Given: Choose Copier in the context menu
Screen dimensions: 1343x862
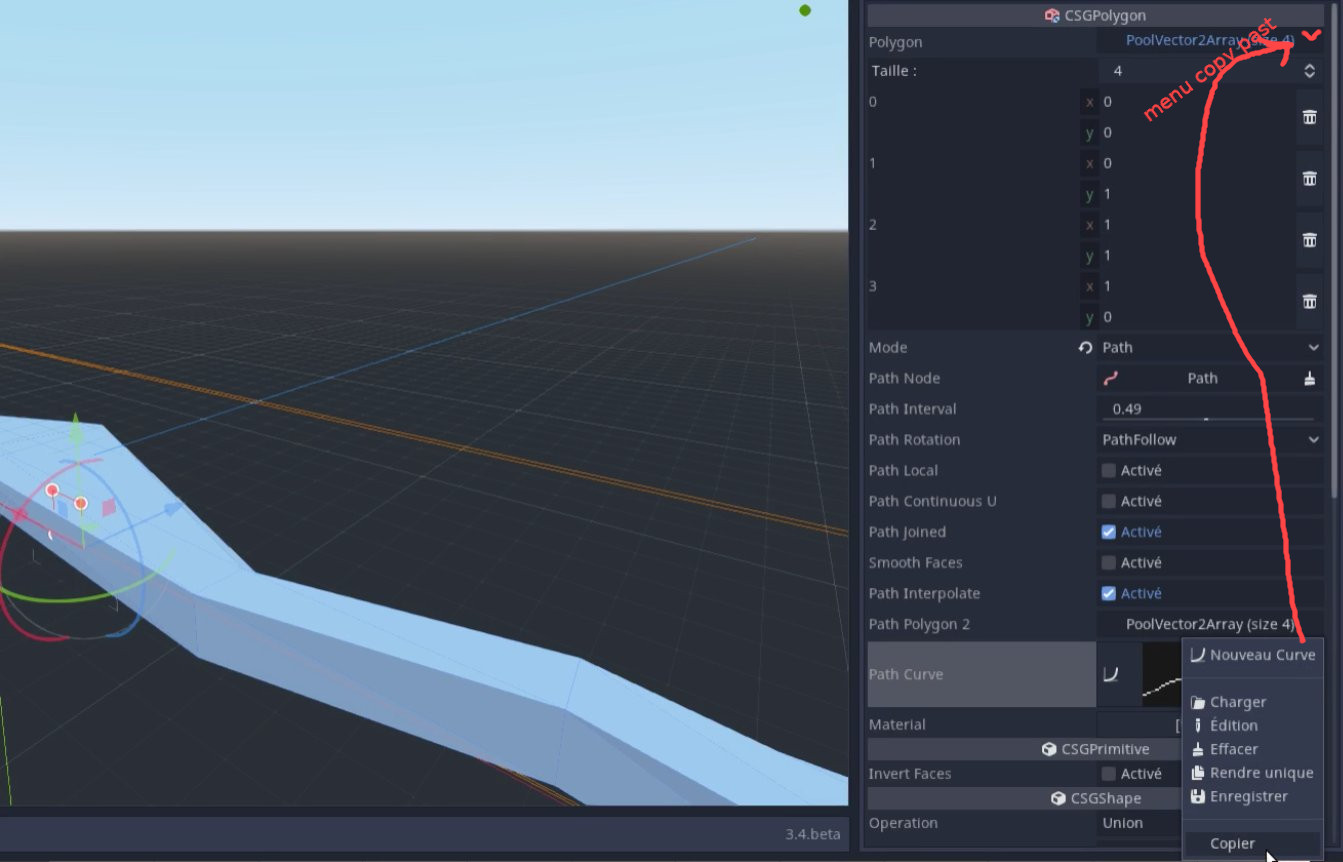Looking at the screenshot, I should coord(1252,844).
